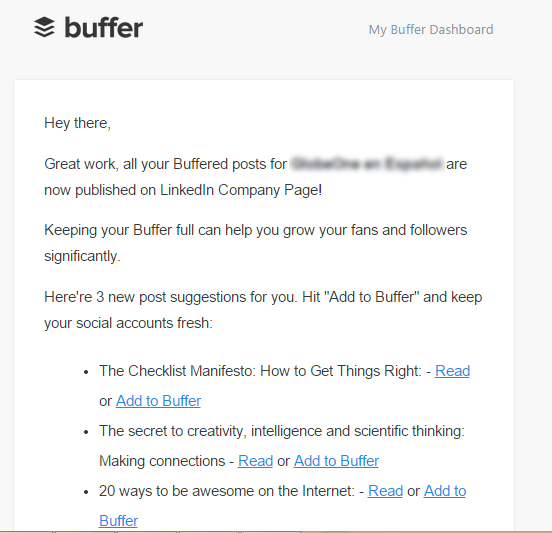Screen dimensions: 552x533
Task: Click the bullet point before 20 ways to be awesome
Action: pyautogui.click(x=86, y=492)
